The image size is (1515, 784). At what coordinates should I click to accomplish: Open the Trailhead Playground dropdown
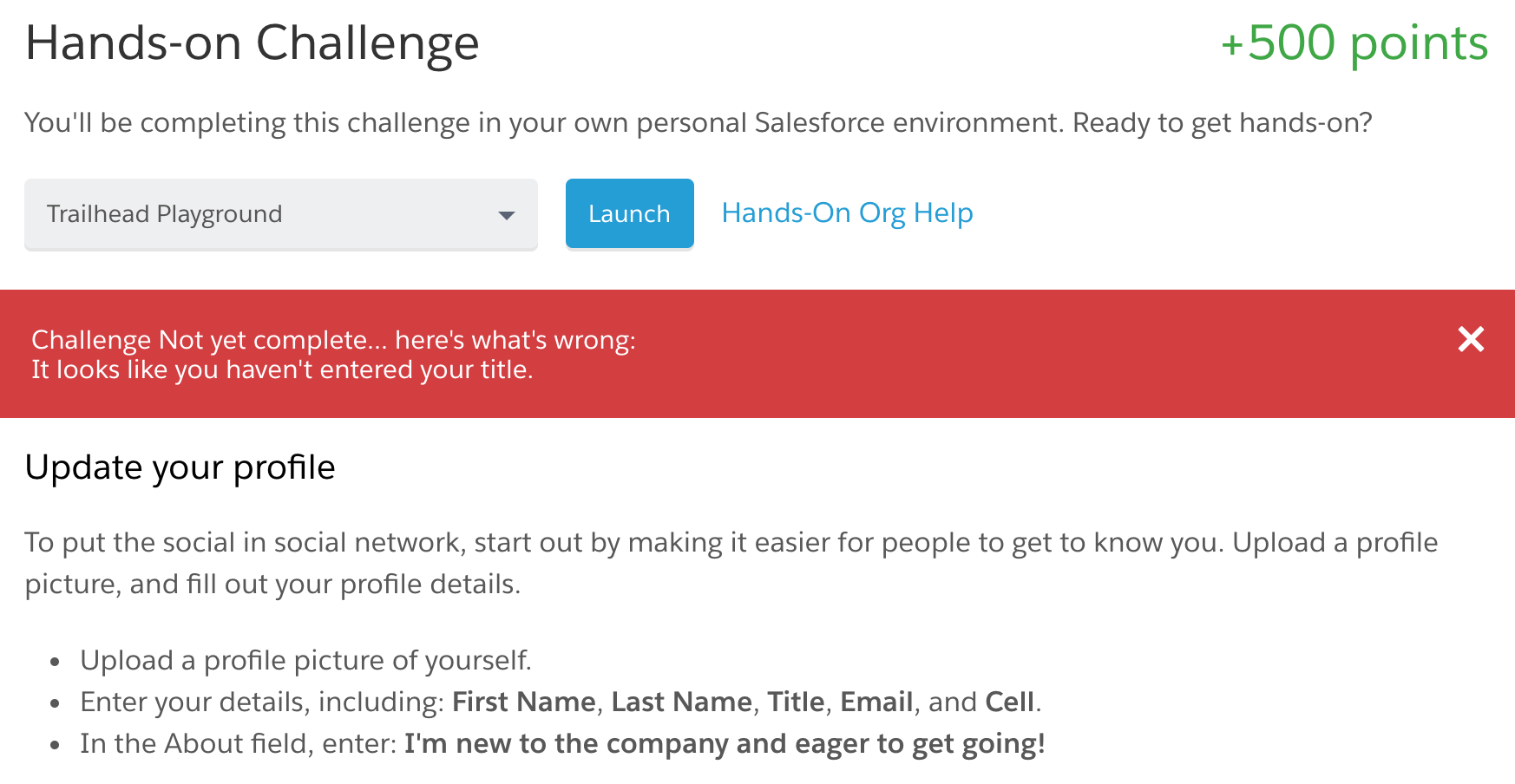click(x=280, y=214)
